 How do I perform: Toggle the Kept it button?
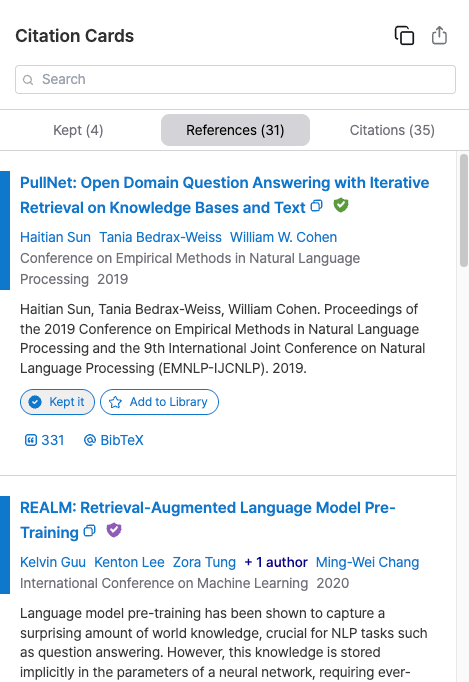click(x=57, y=402)
